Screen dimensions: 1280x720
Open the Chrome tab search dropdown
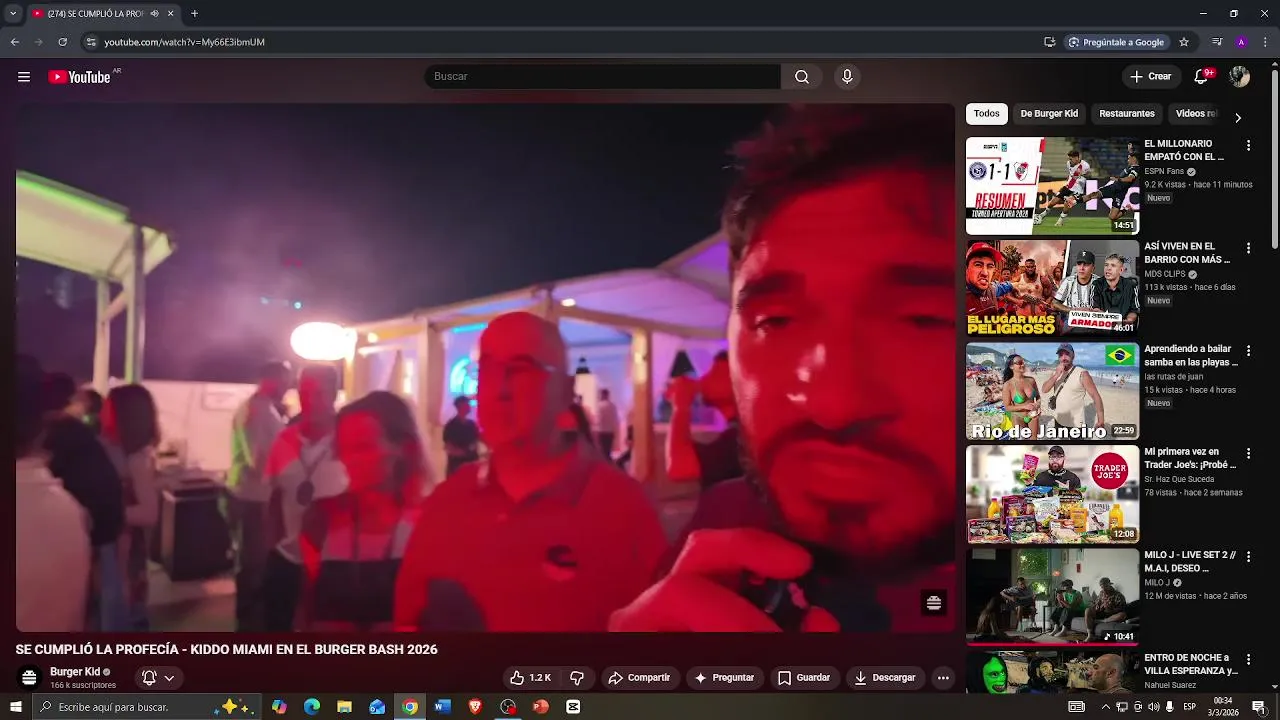[x=13, y=14]
